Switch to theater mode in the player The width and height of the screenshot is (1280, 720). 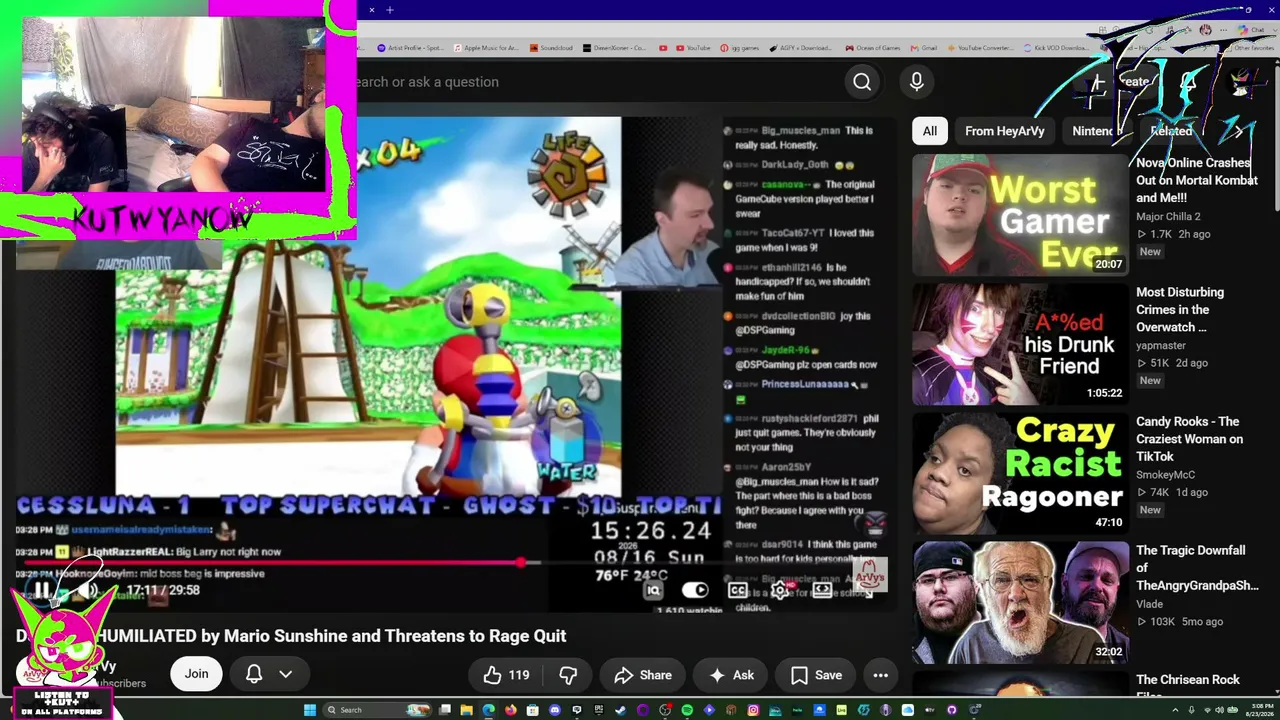(x=822, y=590)
